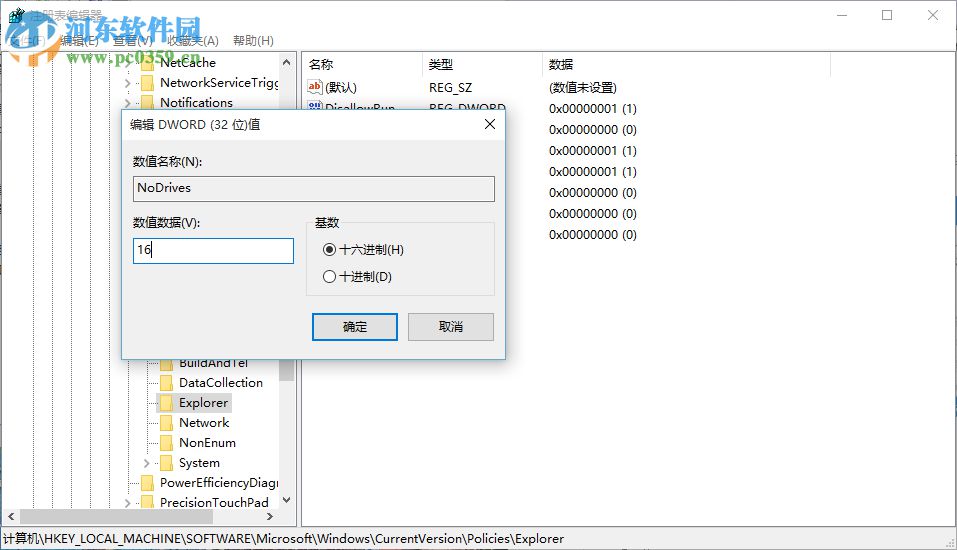The image size is (957, 550).
Task: Cancel the dialog with 取消 button
Action: point(450,327)
